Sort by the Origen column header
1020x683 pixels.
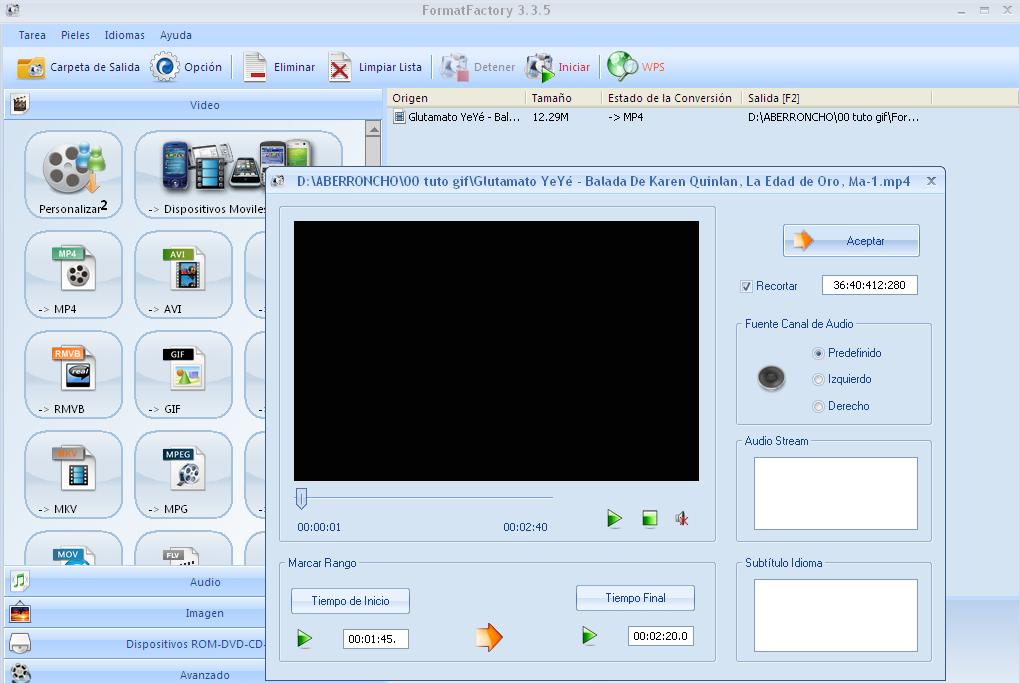457,98
